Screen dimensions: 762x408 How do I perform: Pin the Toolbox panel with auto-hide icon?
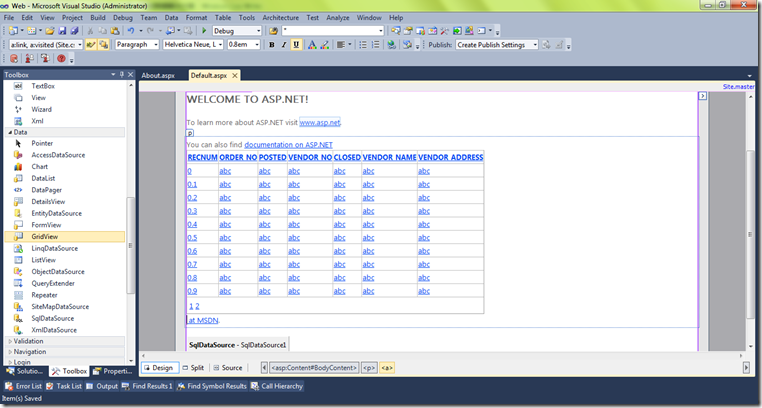[x=121, y=74]
